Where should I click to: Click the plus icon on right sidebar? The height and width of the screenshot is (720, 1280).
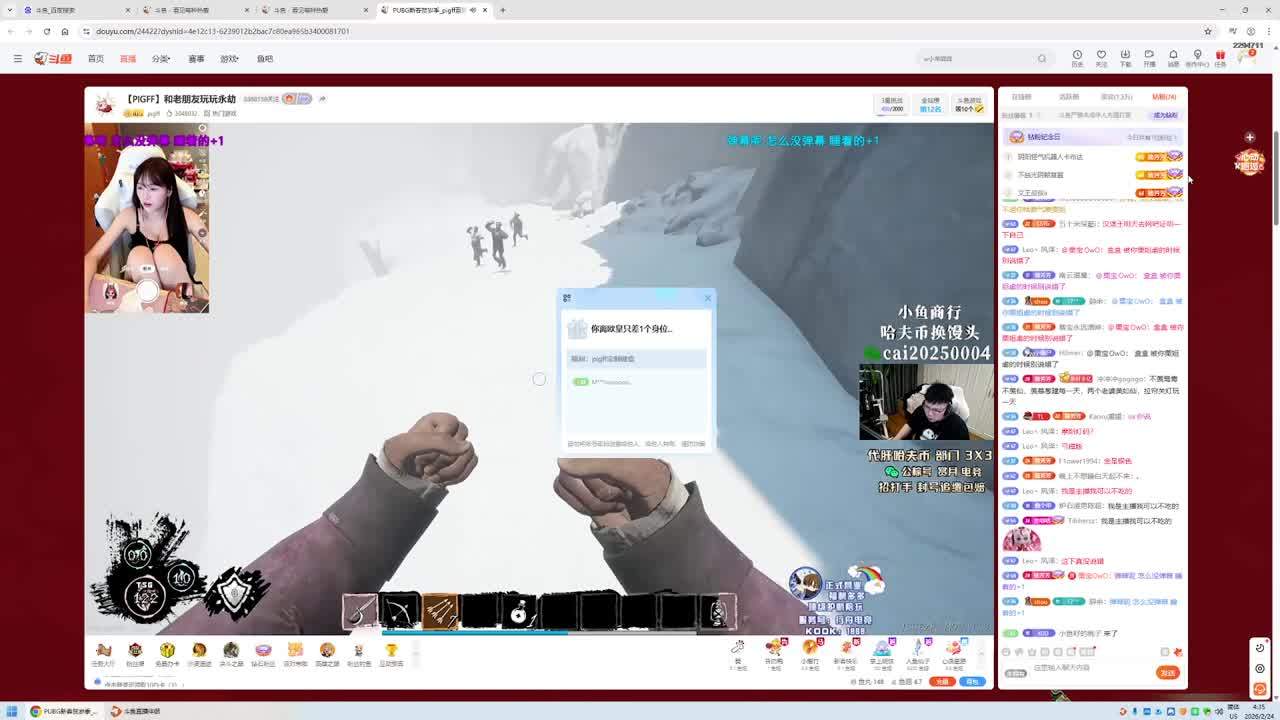click(1249, 137)
